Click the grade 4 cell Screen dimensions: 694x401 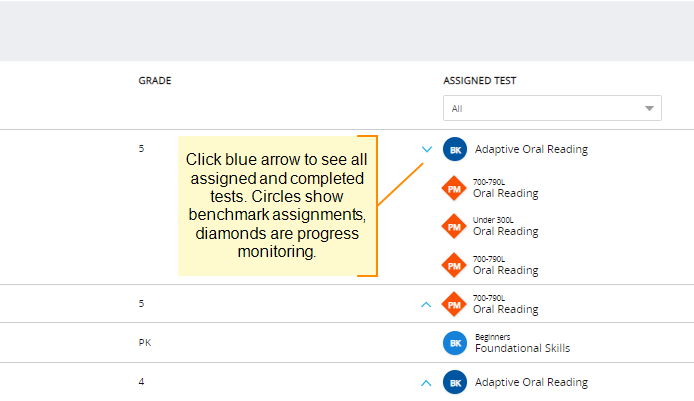[141, 381]
